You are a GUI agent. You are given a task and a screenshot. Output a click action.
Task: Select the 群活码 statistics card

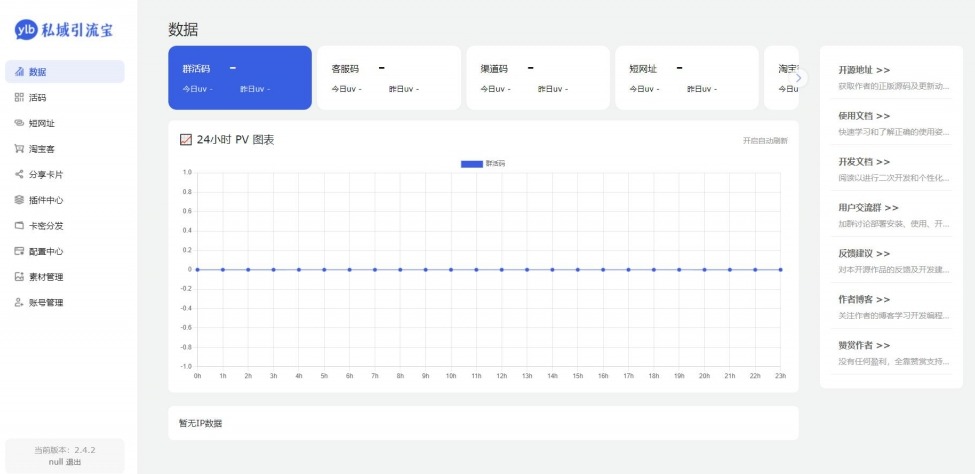pos(240,78)
